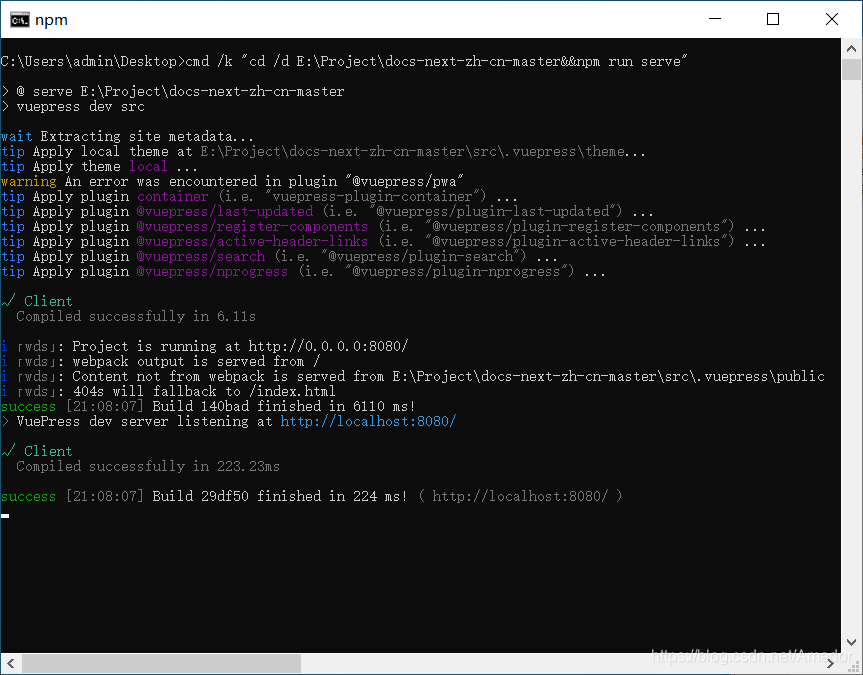Click 'Build 29df50 finished in 224 ms!' text
The image size is (863, 675).
point(280,496)
